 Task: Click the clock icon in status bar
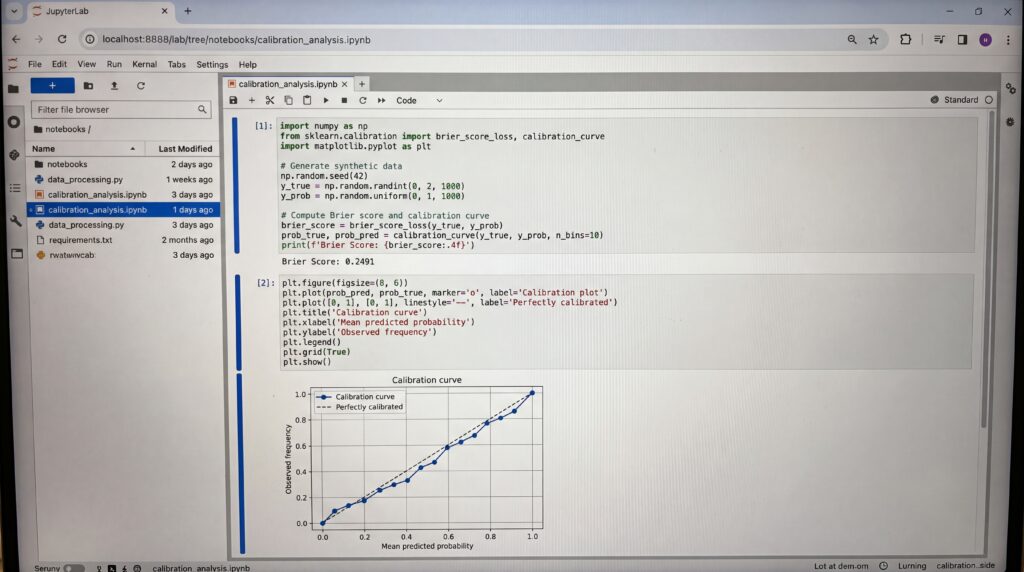pyautogui.click(x=883, y=566)
